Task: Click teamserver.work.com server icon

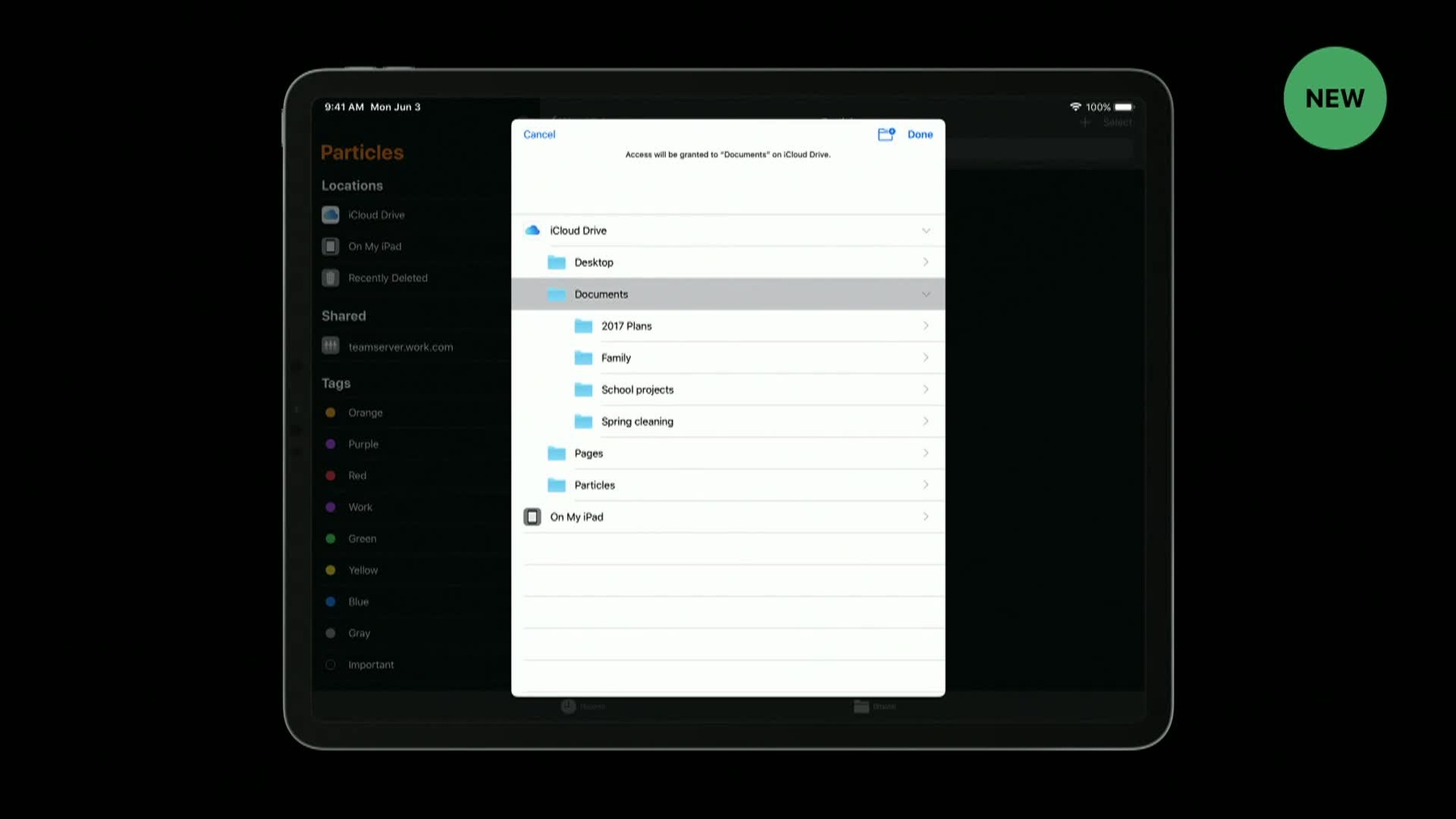Action: click(330, 346)
